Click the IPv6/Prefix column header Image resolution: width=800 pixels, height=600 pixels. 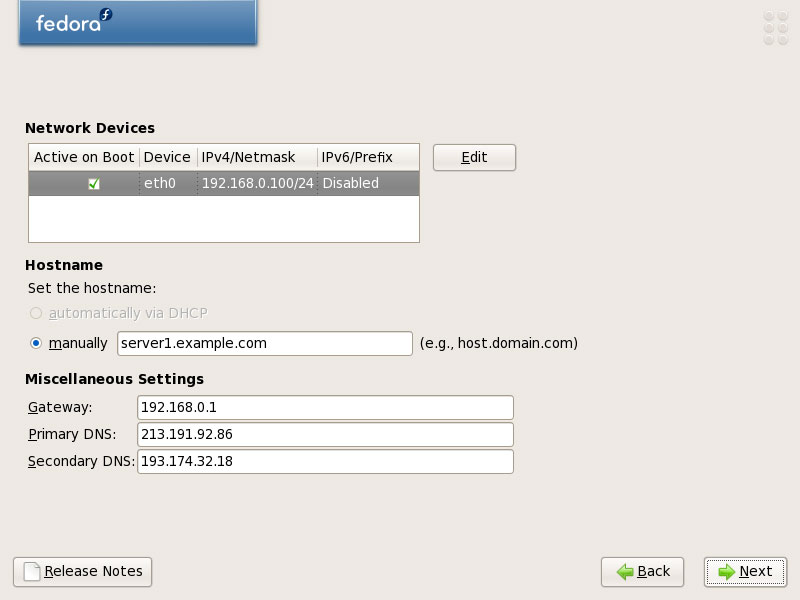point(368,157)
